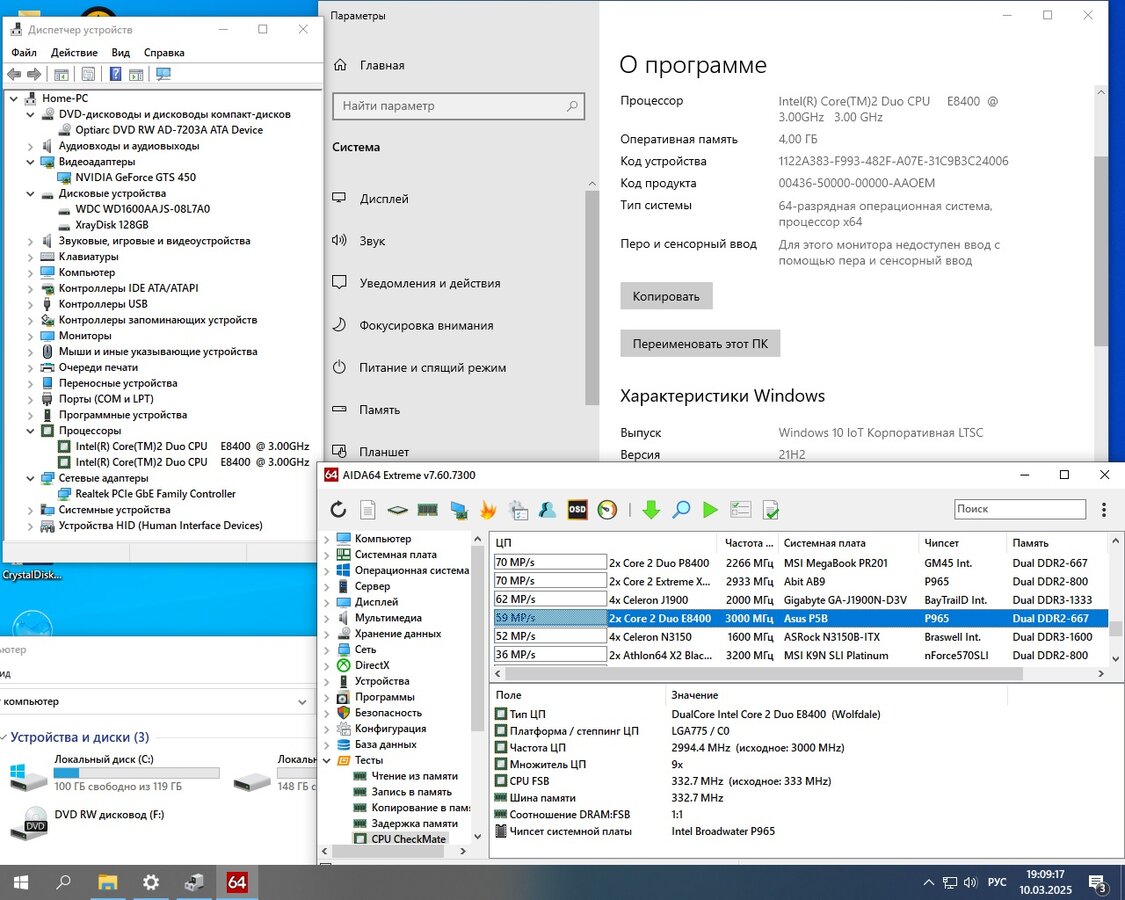Expand Контроллеры USB node

30,304
